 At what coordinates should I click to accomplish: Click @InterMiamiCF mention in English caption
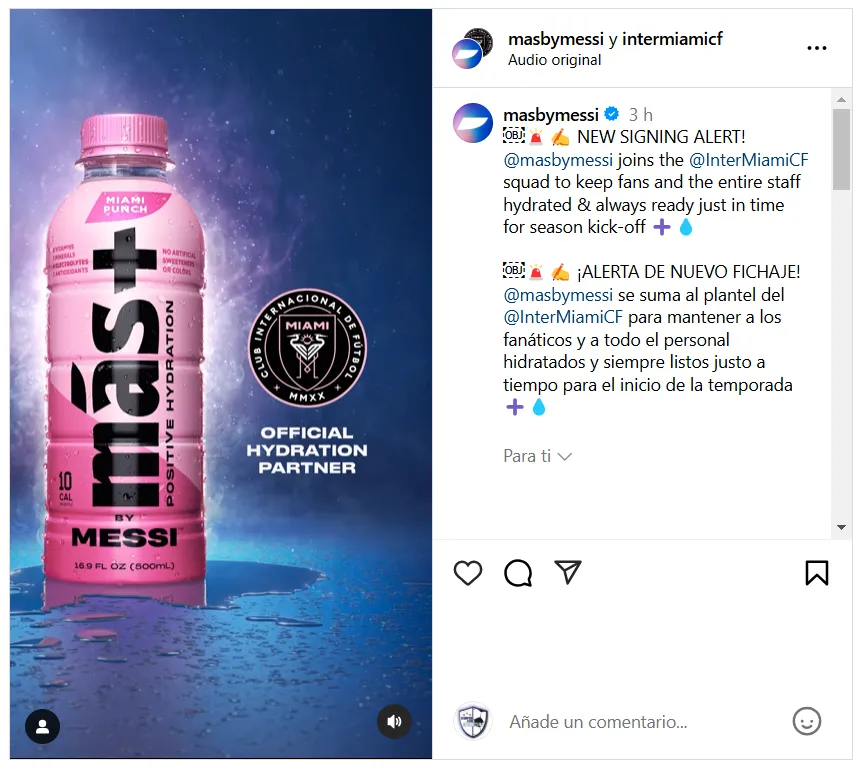[748, 160]
